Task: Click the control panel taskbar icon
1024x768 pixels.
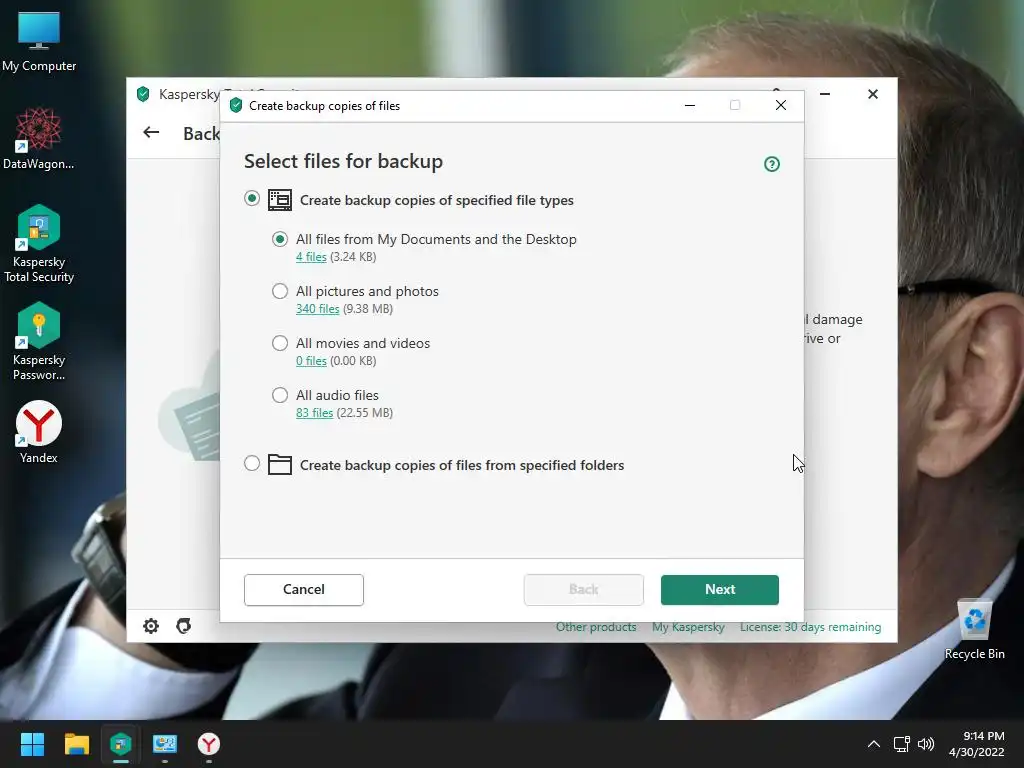Action: coord(165,744)
